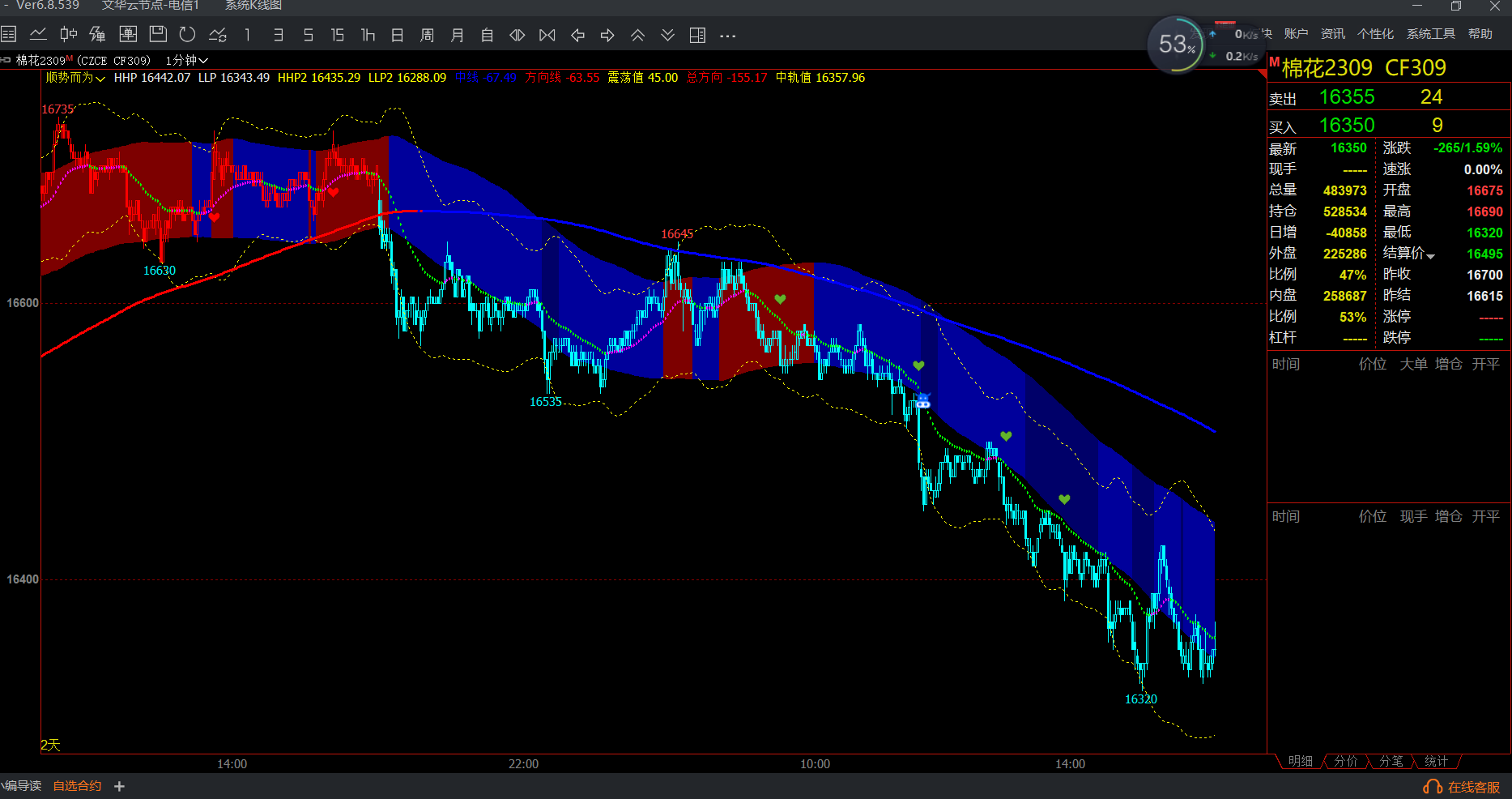Image resolution: width=1512 pixels, height=799 pixels.
Task: Open the overlay chart icon with candles
Action: coord(97,35)
